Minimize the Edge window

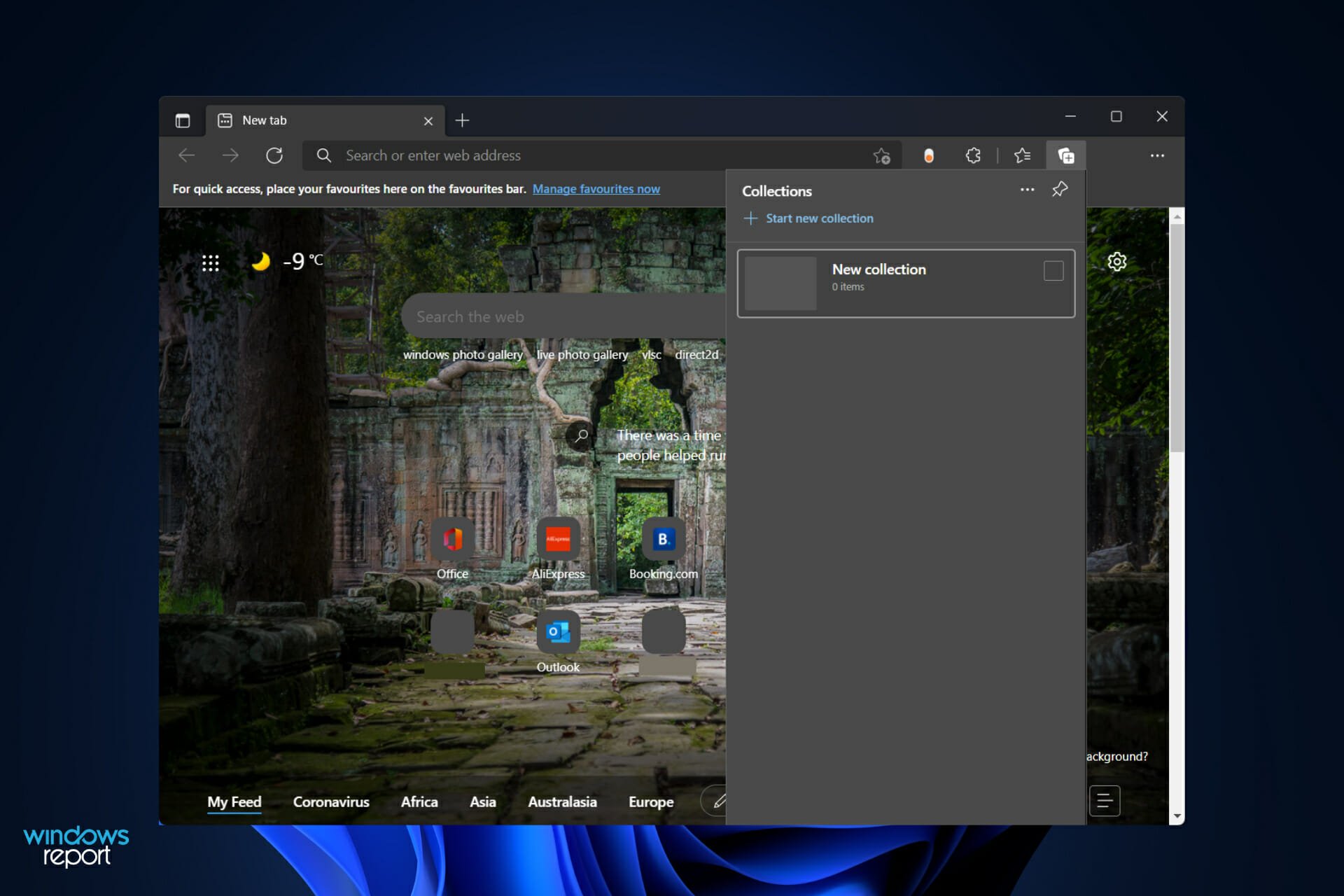click(x=1070, y=116)
